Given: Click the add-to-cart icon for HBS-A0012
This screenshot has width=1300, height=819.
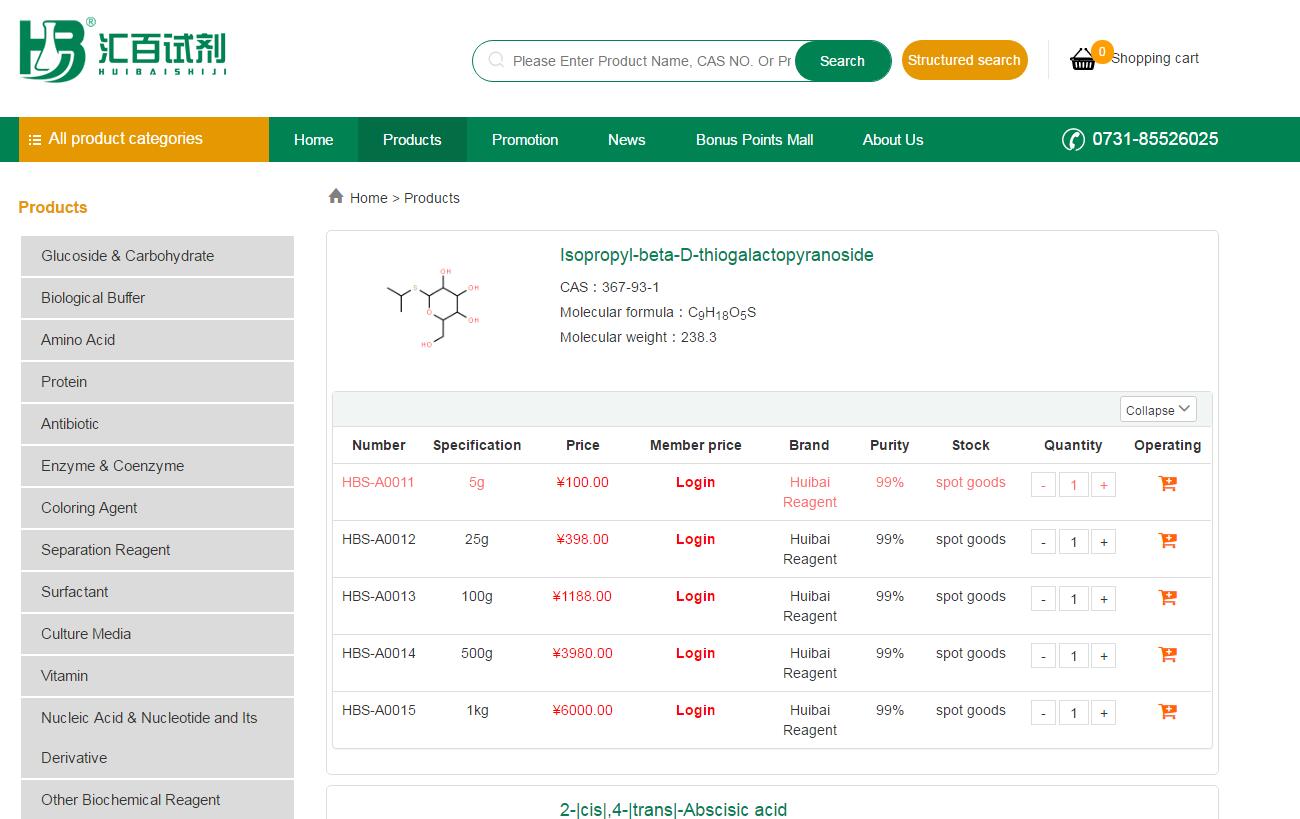Looking at the screenshot, I should coord(1167,541).
